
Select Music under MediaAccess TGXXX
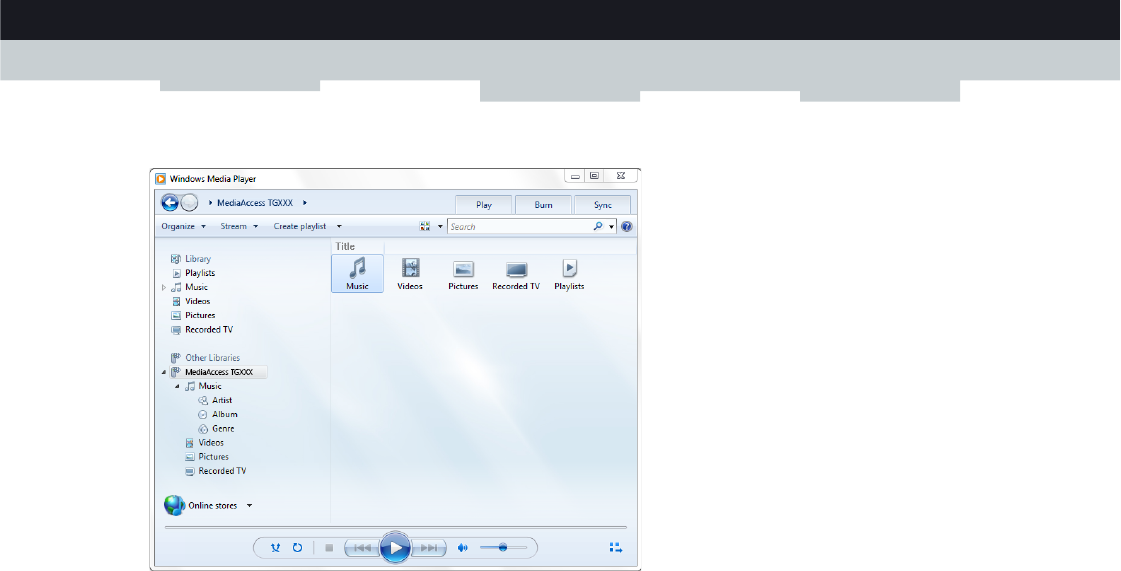pos(210,386)
